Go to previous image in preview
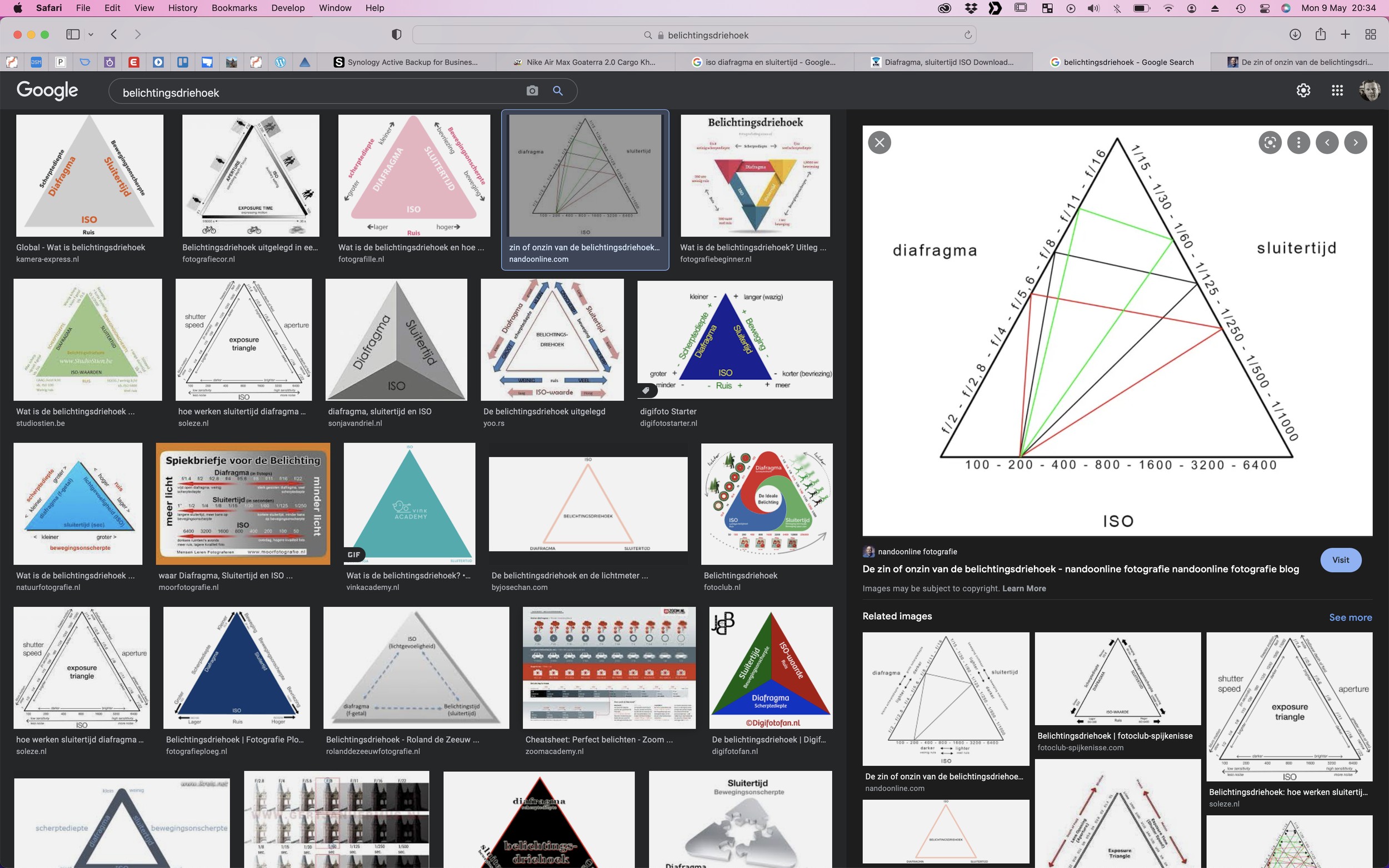 [x=1327, y=142]
